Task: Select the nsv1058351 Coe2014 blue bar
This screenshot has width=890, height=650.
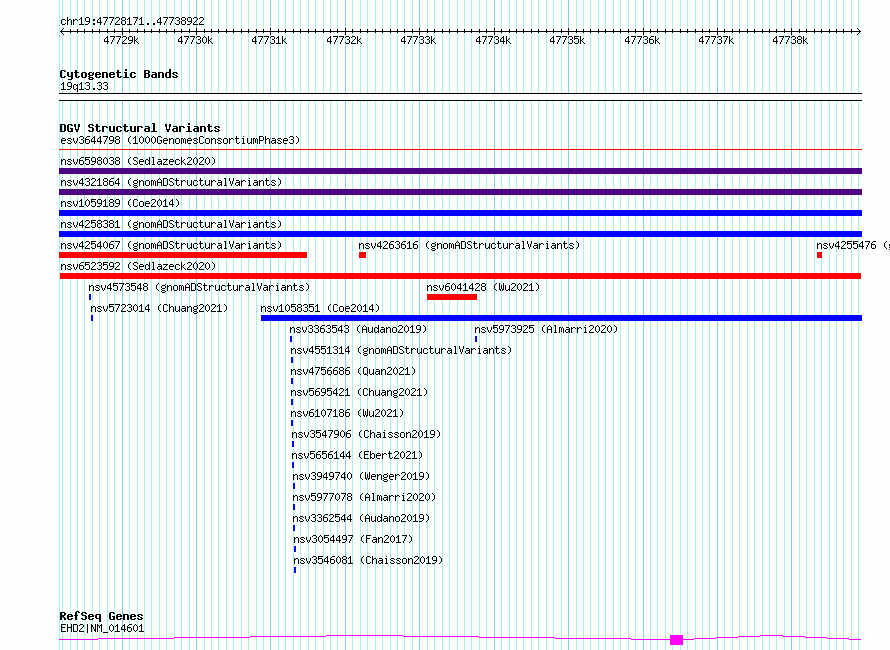Action: (561, 318)
